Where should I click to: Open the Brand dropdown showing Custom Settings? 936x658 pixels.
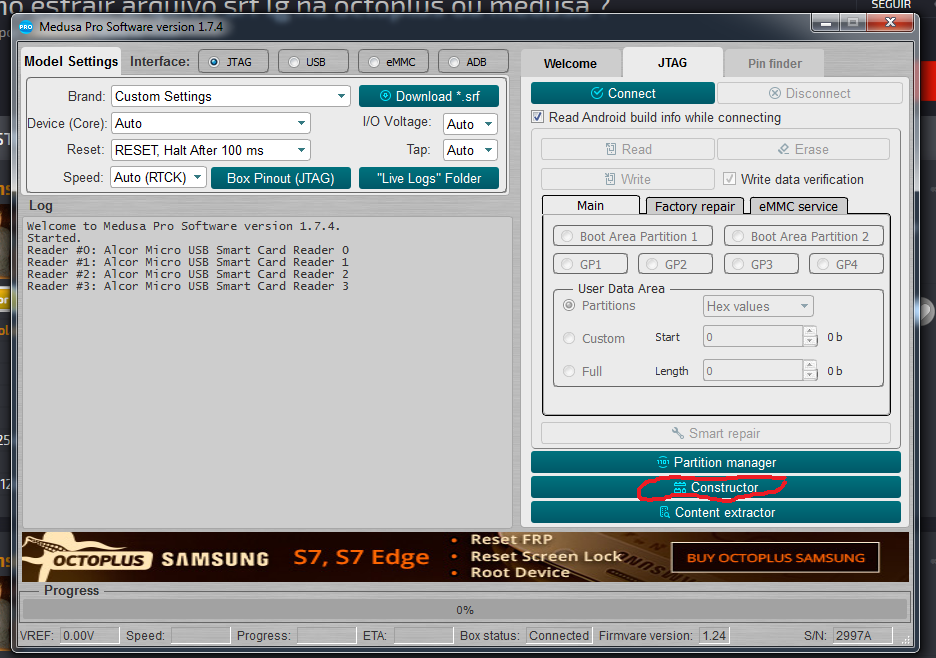[230, 96]
